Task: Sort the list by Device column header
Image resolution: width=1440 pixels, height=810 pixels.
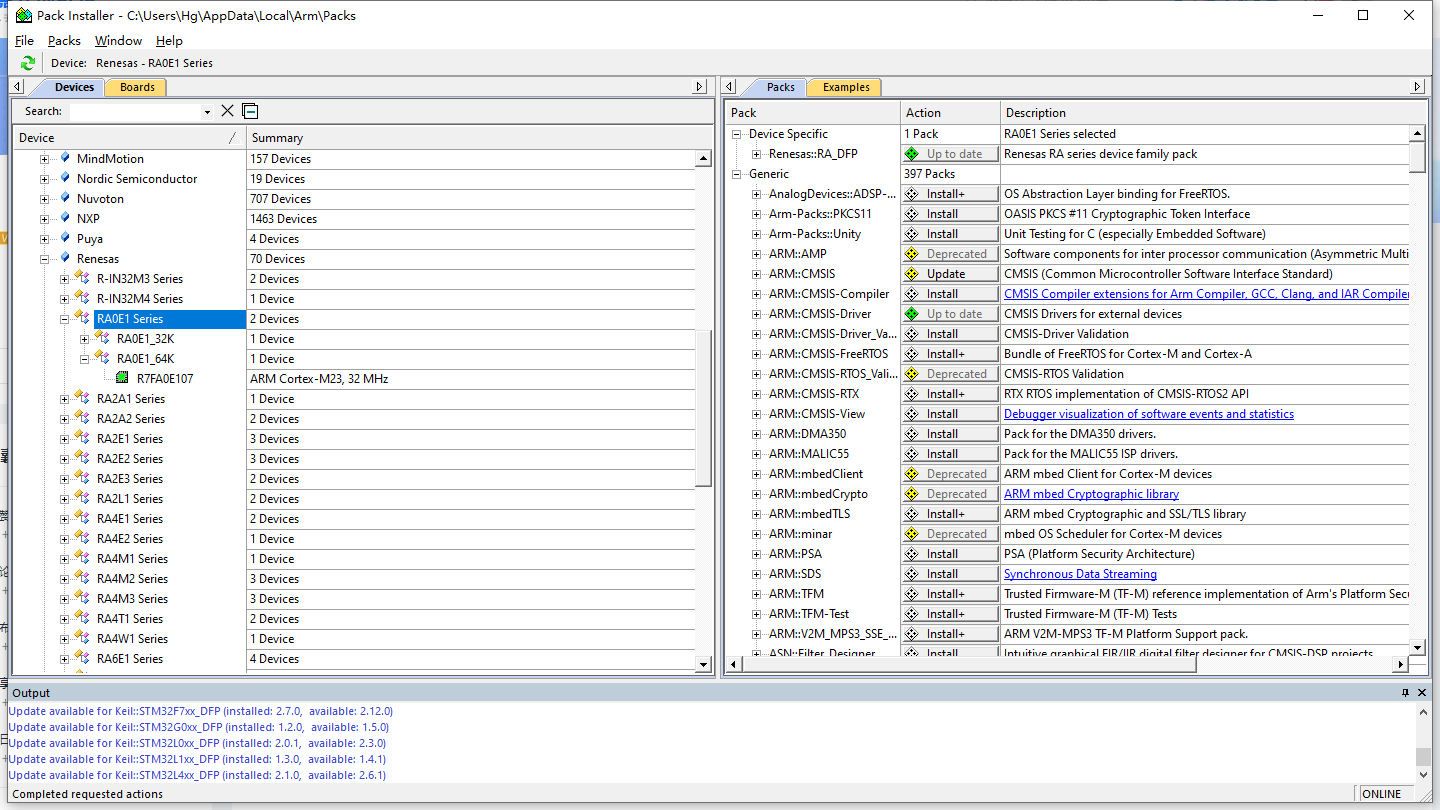Action: tap(37, 138)
